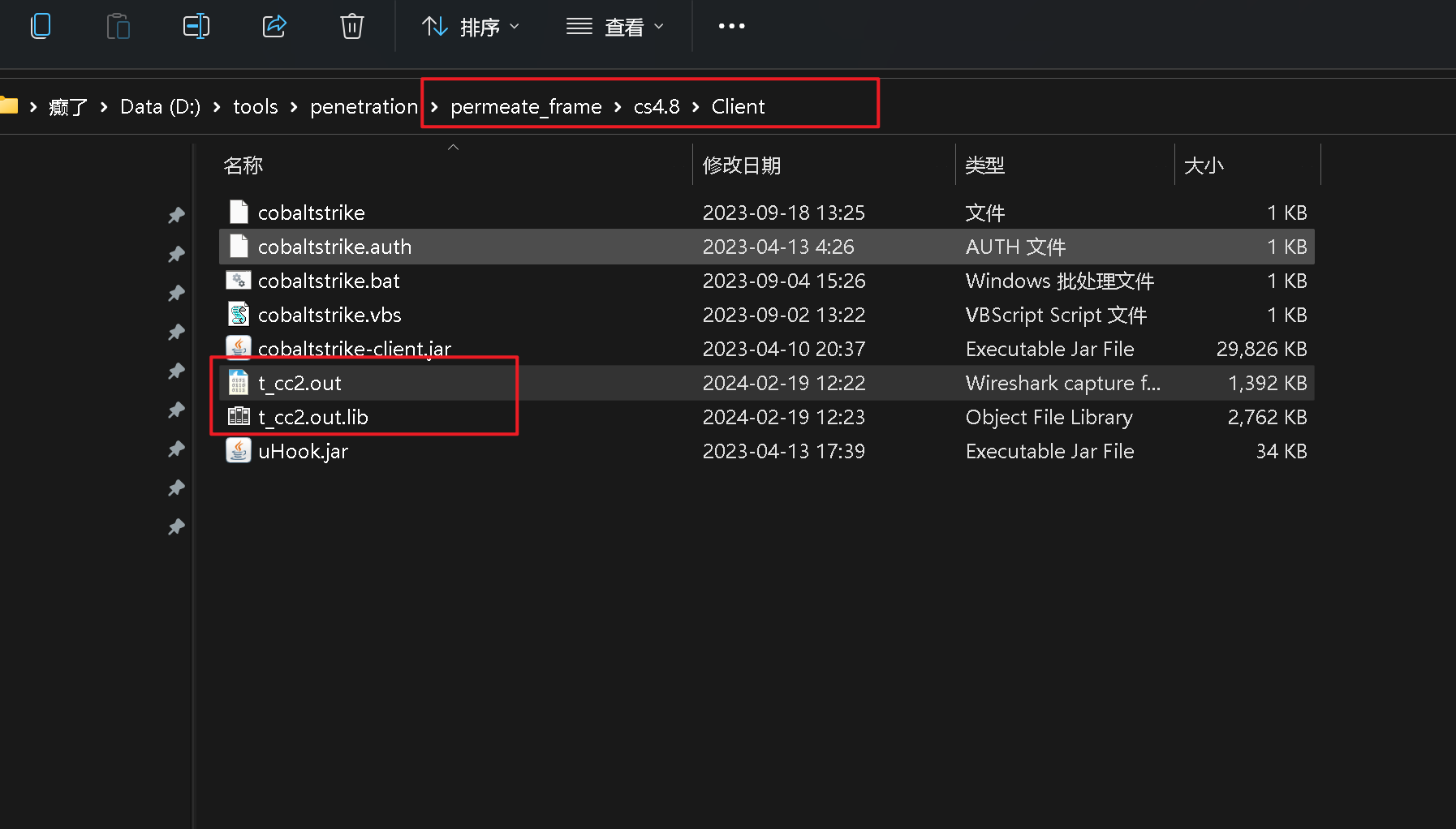Viewport: 1456px width, 829px height.
Task: Select the file name cobaltstrike-client.jar
Action: (x=355, y=349)
